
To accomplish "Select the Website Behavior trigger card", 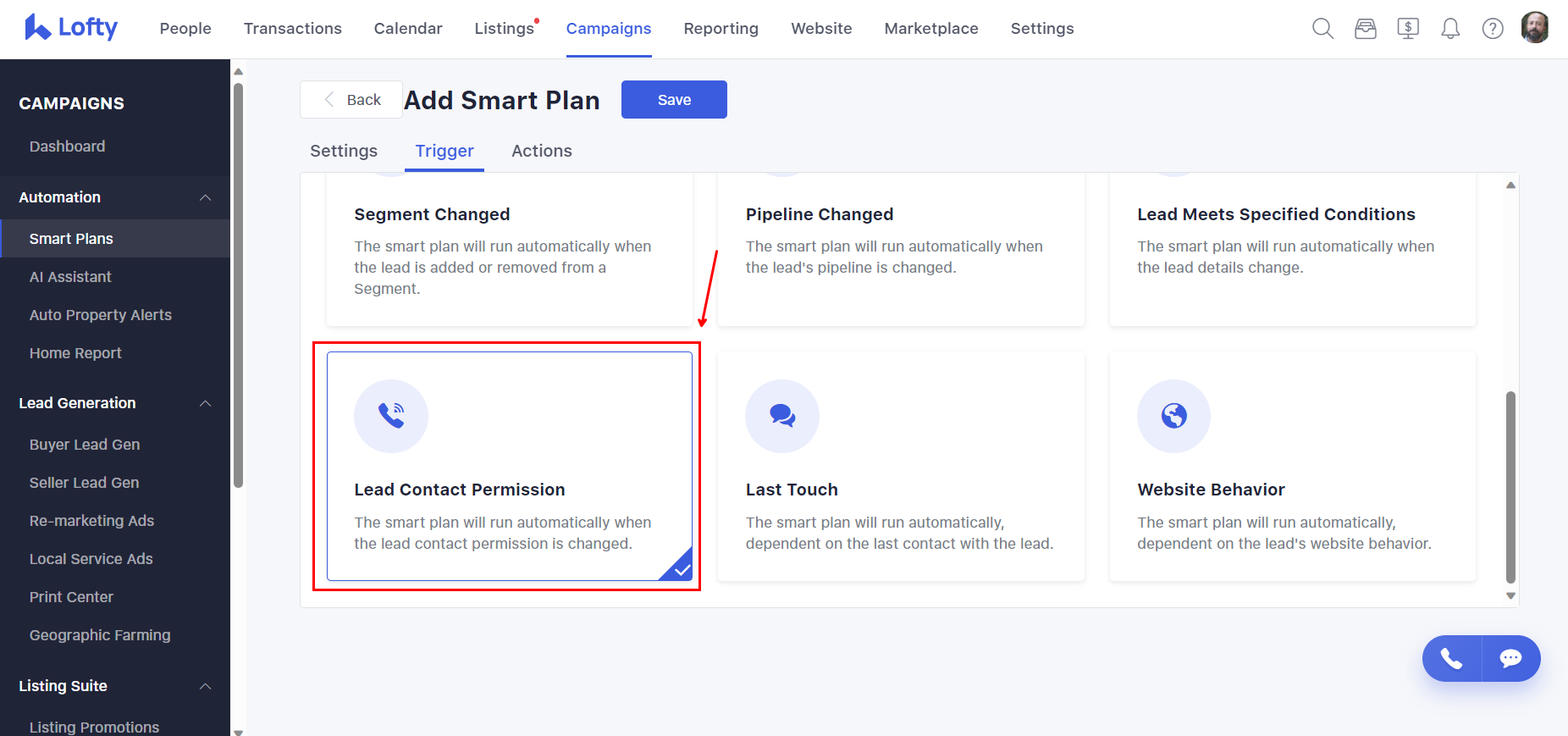I will click(1291, 467).
